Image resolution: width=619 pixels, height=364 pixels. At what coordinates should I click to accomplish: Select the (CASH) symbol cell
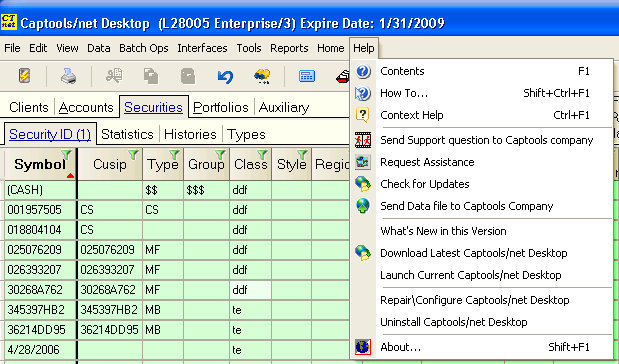40,190
